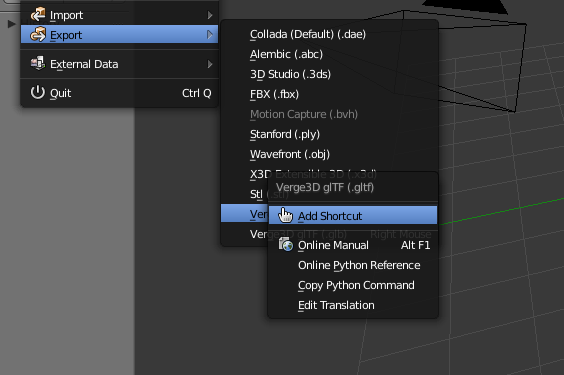Image resolution: width=564 pixels, height=375 pixels.
Task: Select Export in the File menu
Action: click(x=119, y=35)
